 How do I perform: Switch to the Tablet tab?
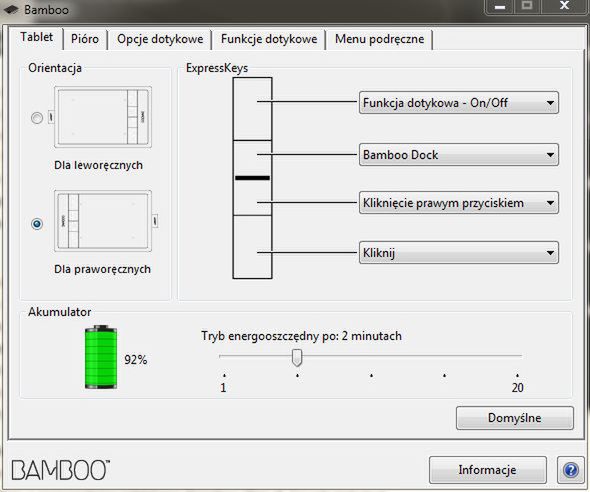(x=36, y=37)
